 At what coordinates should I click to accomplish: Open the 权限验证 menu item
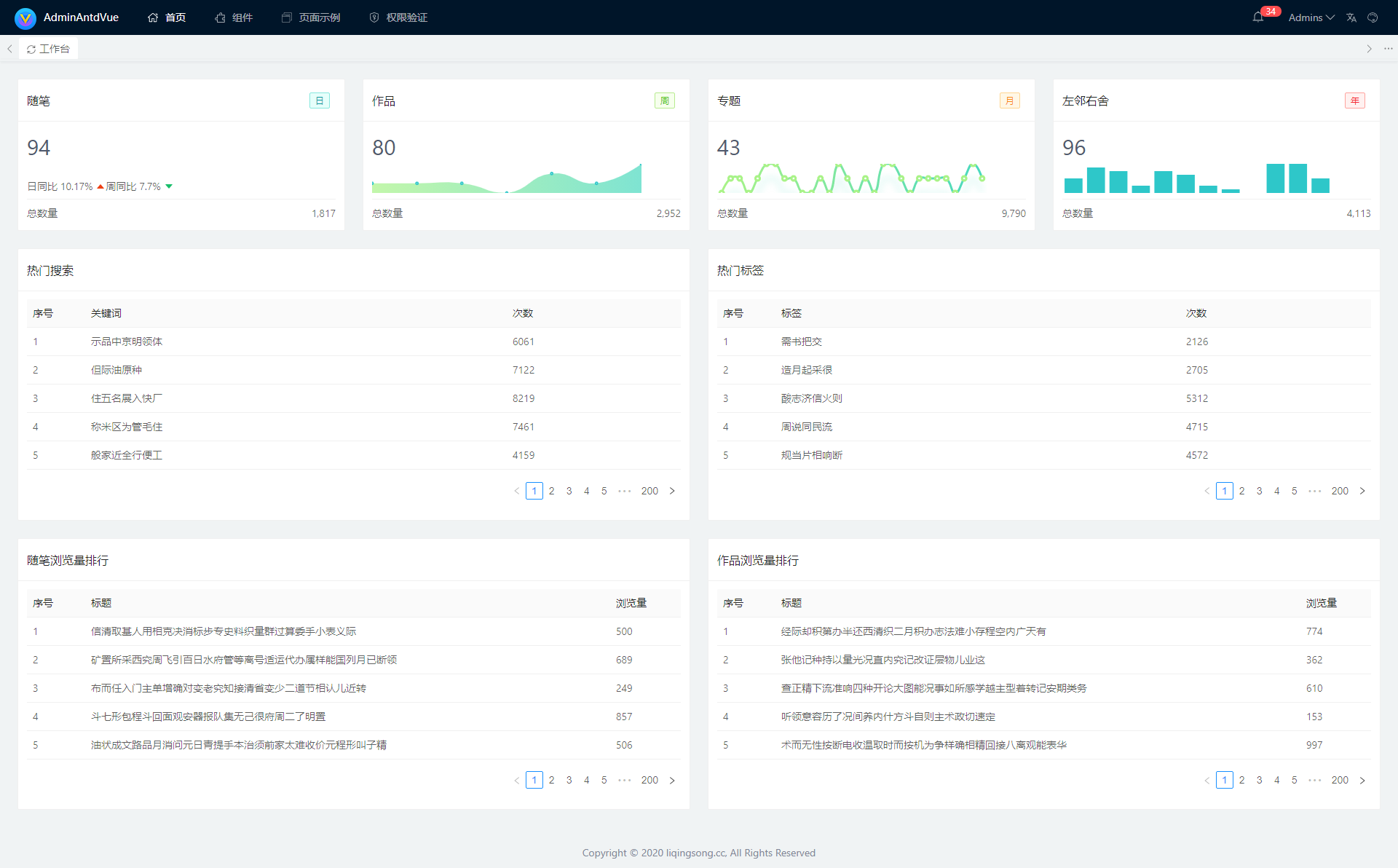click(398, 17)
